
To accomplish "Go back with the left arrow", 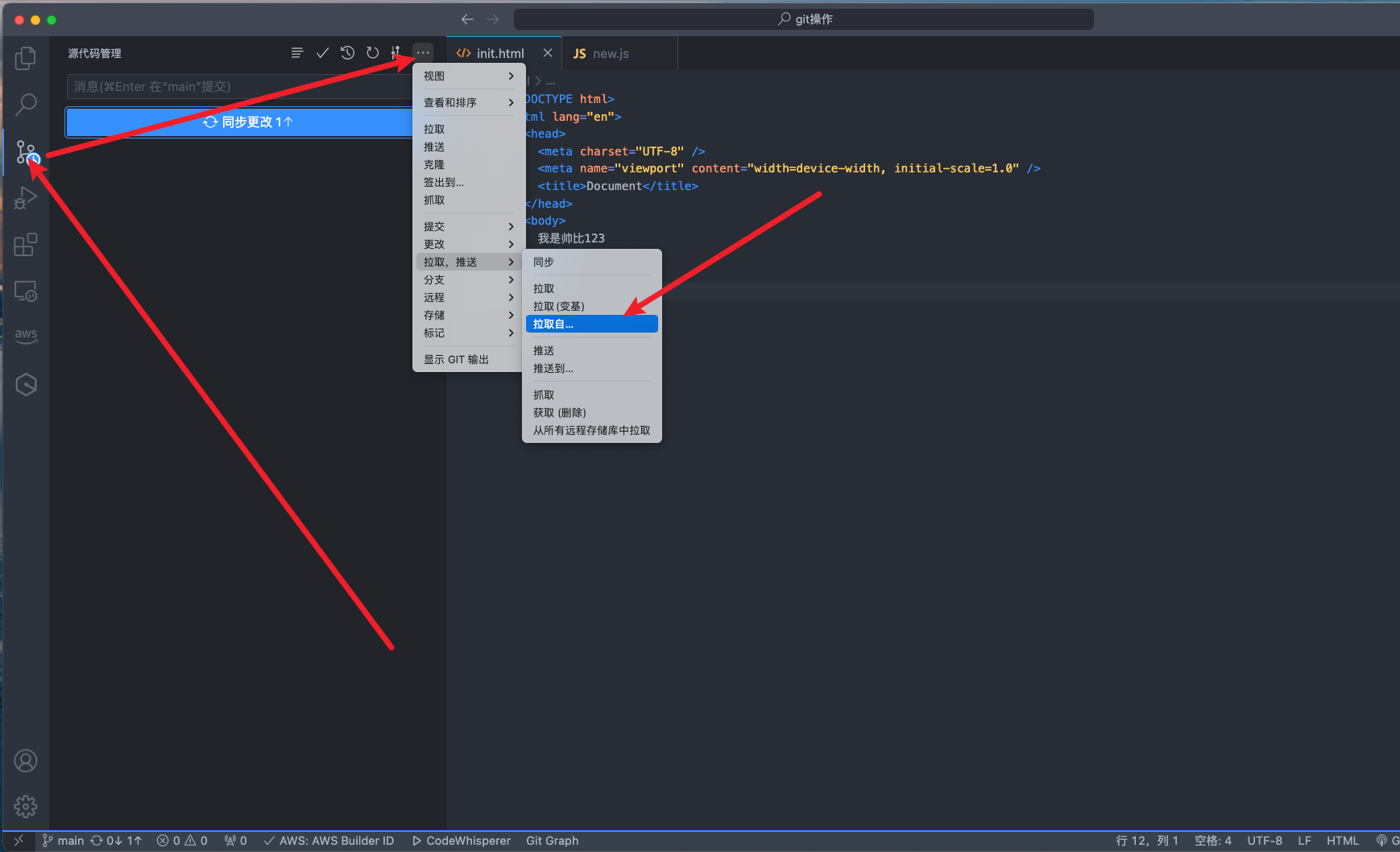I will click(467, 19).
